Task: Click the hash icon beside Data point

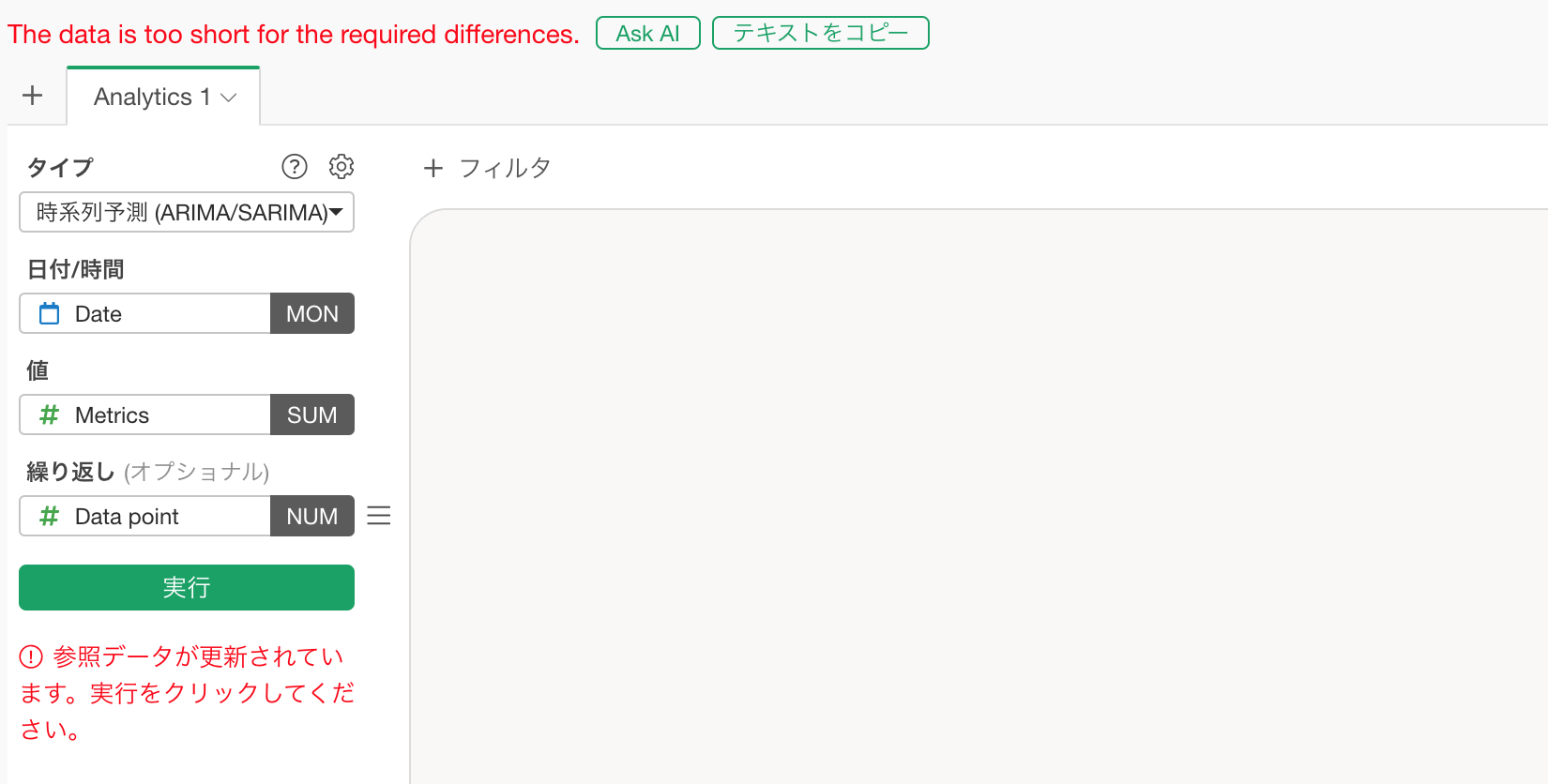Action: click(x=50, y=516)
